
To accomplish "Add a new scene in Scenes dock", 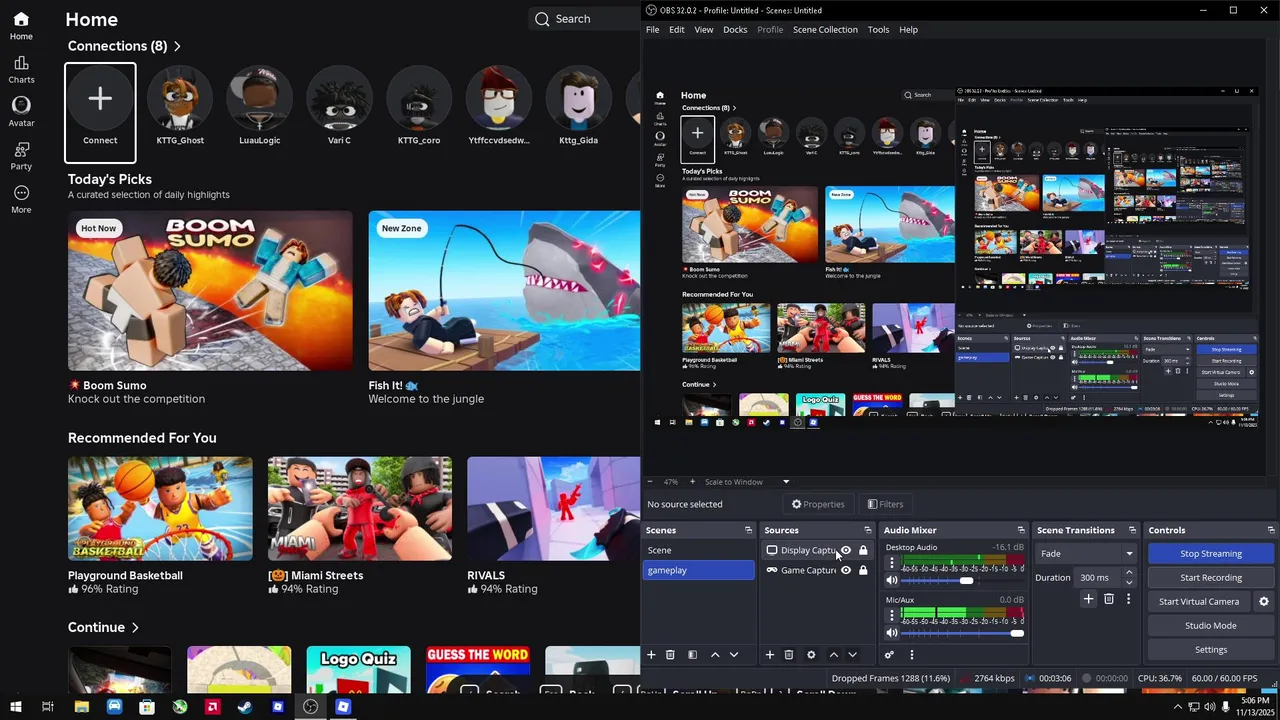I will tap(651, 655).
